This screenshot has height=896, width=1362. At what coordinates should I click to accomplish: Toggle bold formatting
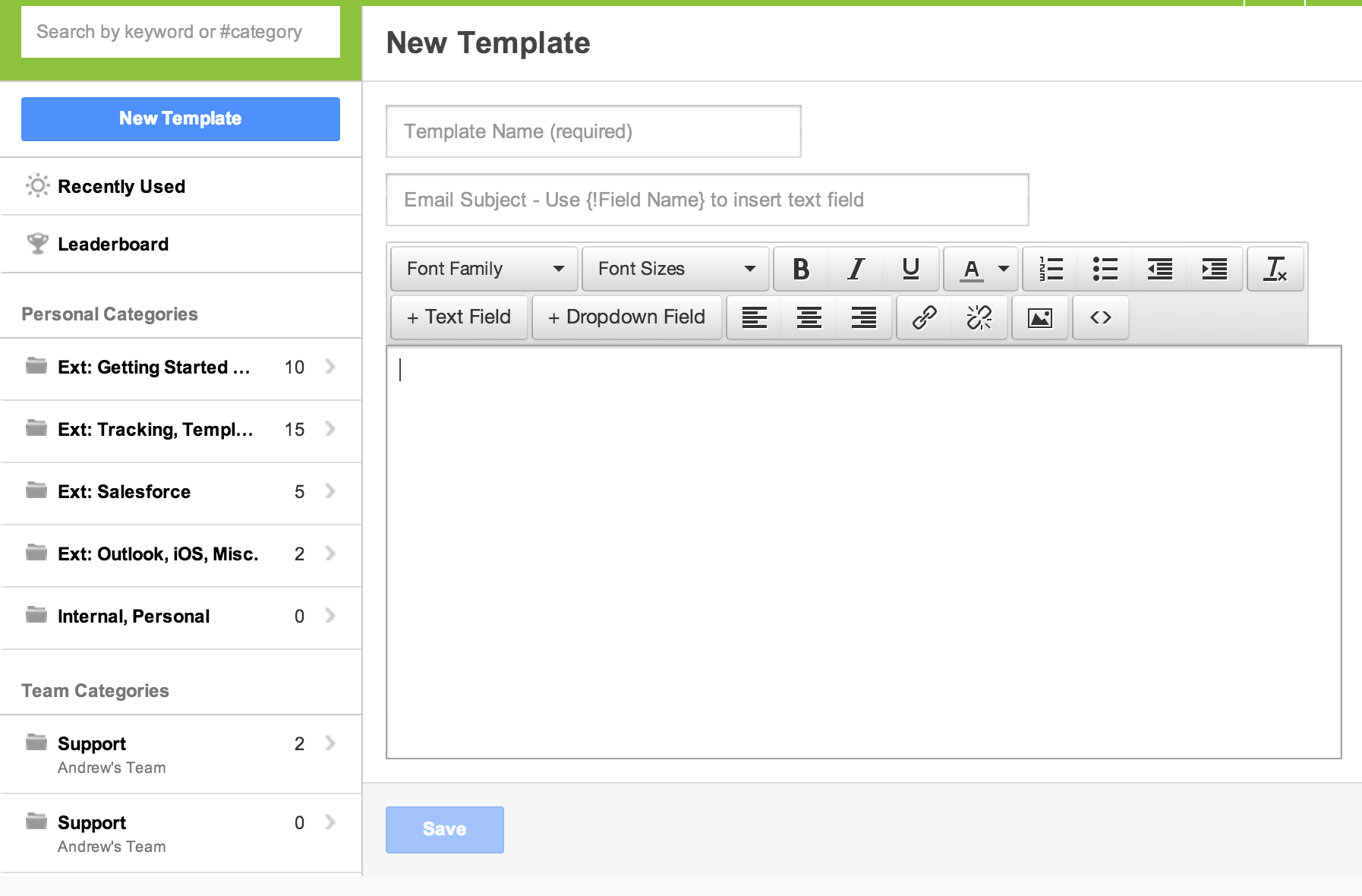[x=801, y=269]
